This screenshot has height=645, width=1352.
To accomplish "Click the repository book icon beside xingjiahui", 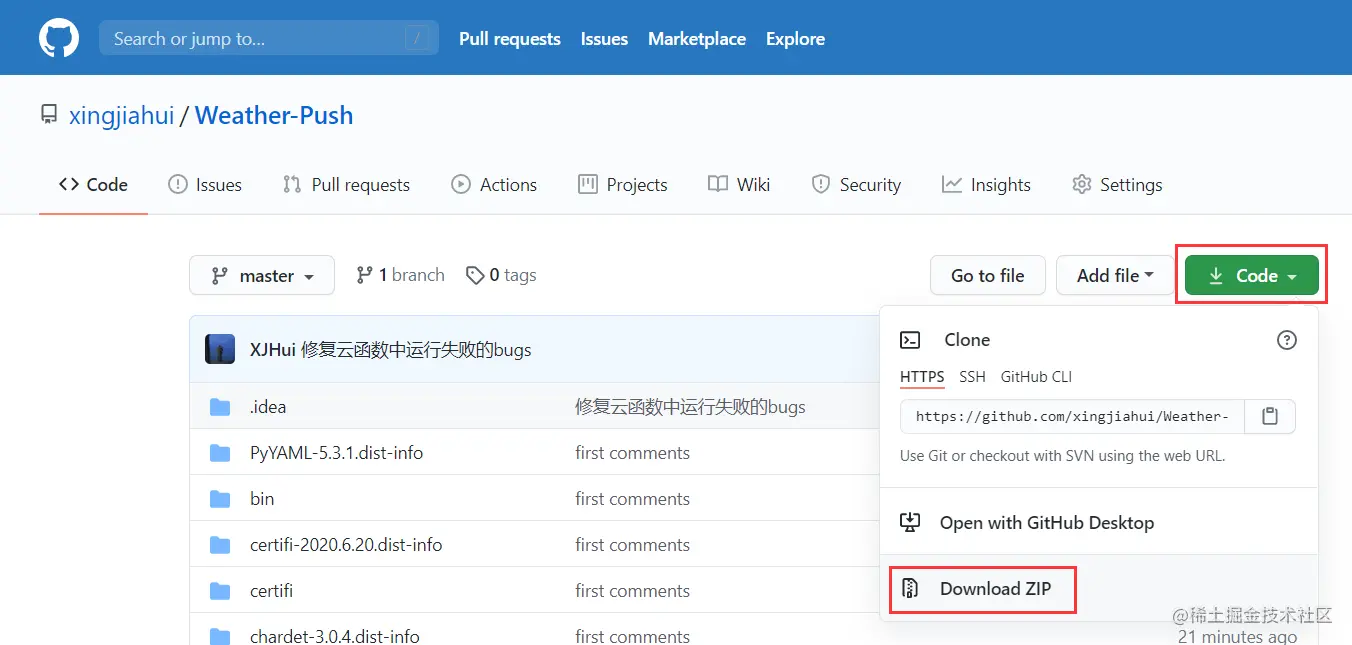I will (x=49, y=114).
